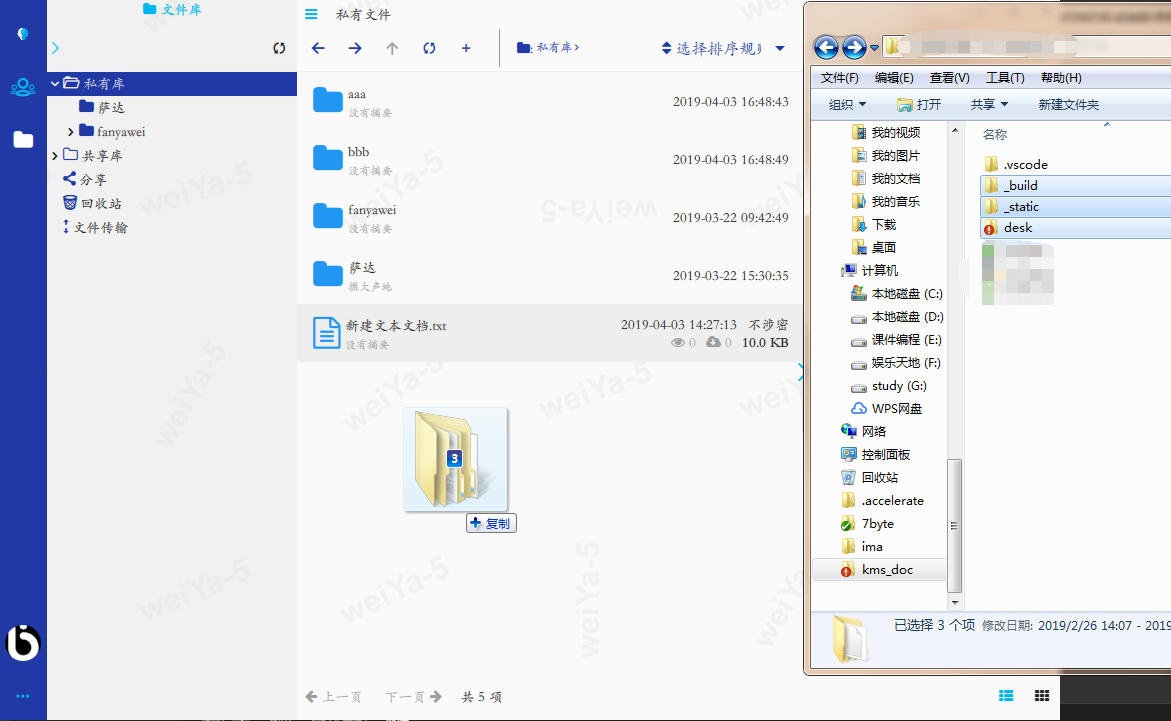Open WPS网盘 in Explorer navigation pane

coord(886,409)
